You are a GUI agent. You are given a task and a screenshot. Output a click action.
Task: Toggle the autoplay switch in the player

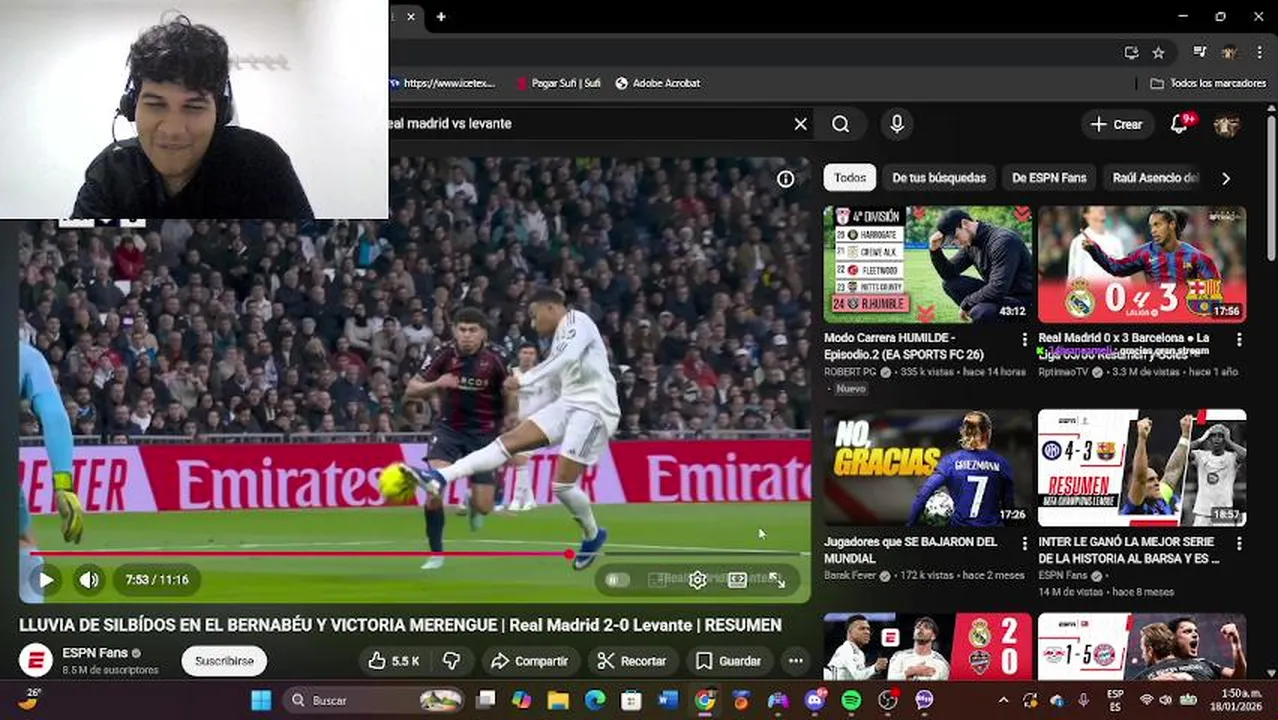point(618,580)
